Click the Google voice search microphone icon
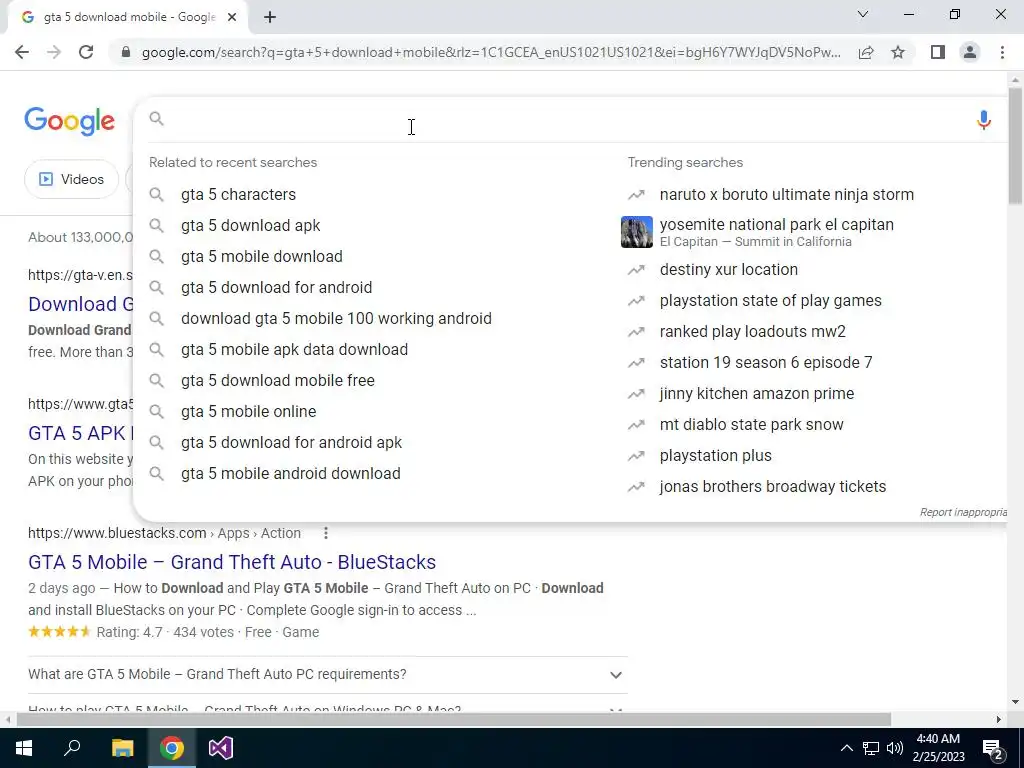This screenshot has height=768, width=1024. 984,120
